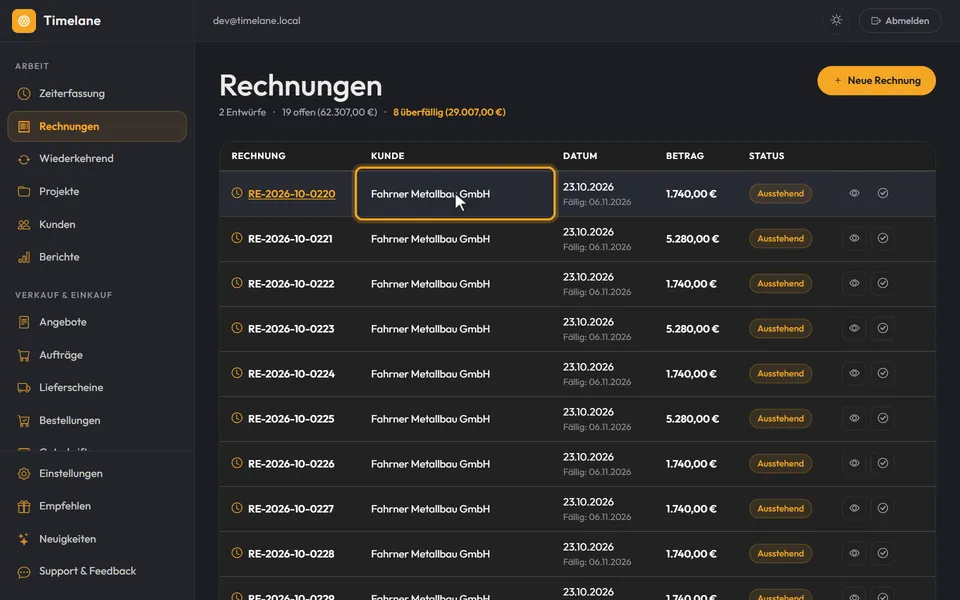This screenshot has height=600, width=960.
Task: View invoice RE-2026-10-0222 via eye icon
Action: point(854,283)
